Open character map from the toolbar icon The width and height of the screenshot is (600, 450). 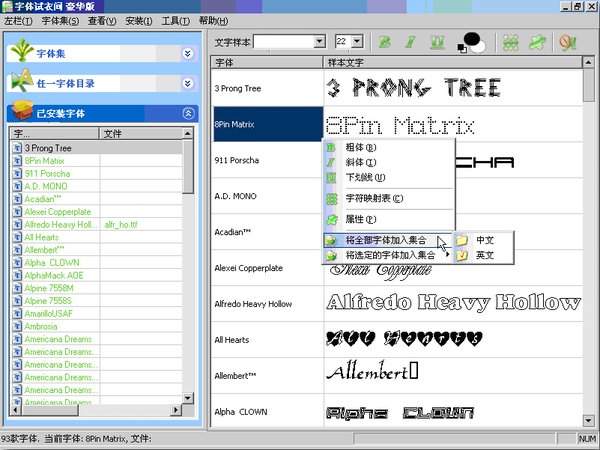click(510, 42)
